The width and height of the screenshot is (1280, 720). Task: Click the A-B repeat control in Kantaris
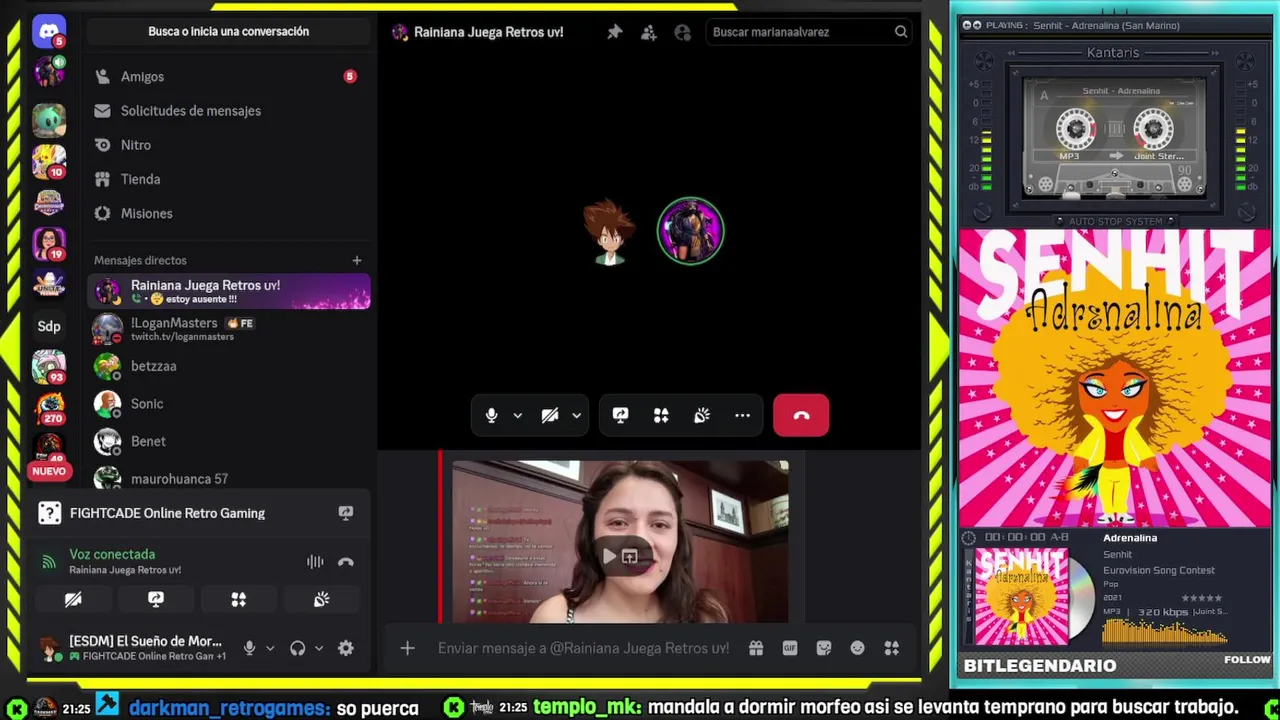[x=1058, y=538]
